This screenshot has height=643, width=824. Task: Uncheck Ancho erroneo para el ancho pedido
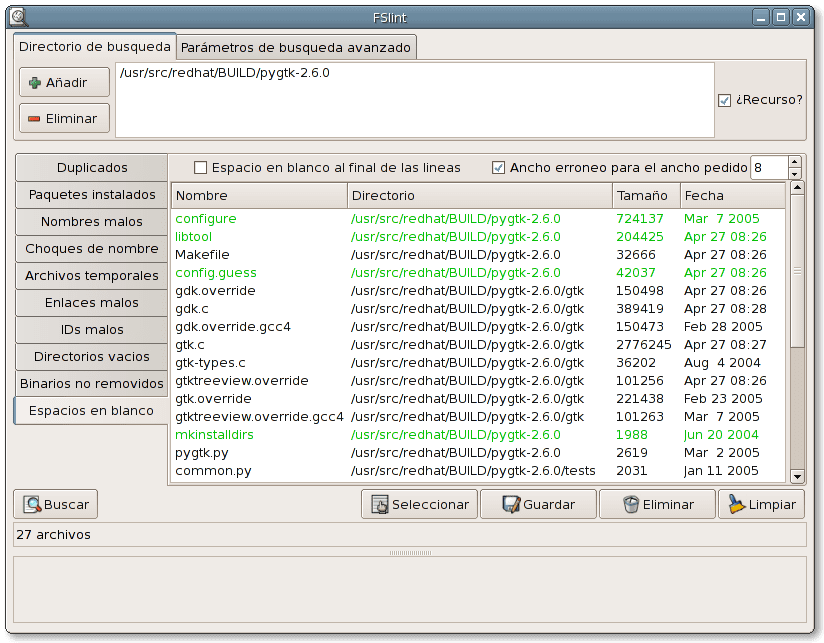pyautogui.click(x=498, y=168)
